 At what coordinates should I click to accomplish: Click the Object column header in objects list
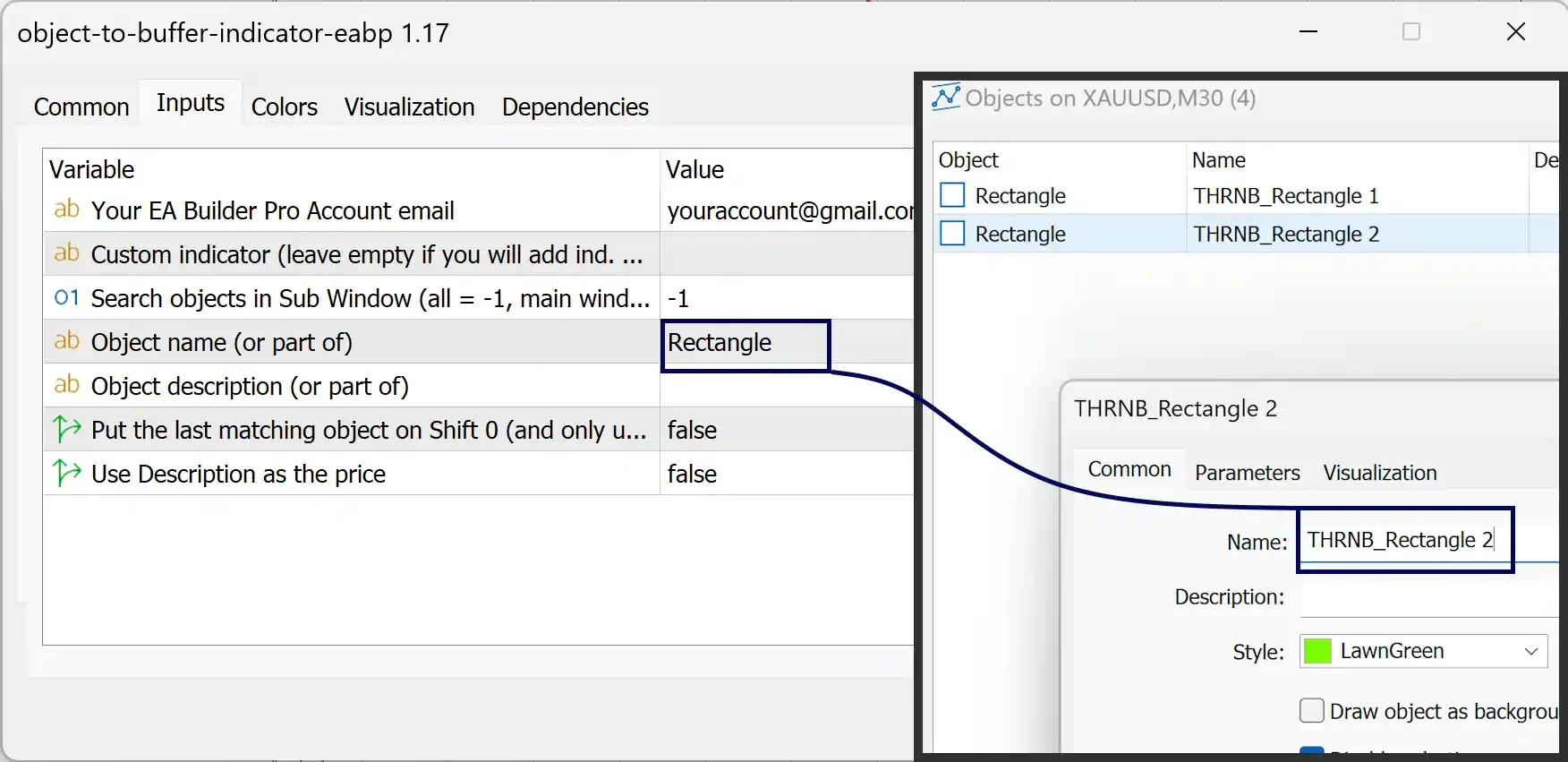click(1060, 159)
